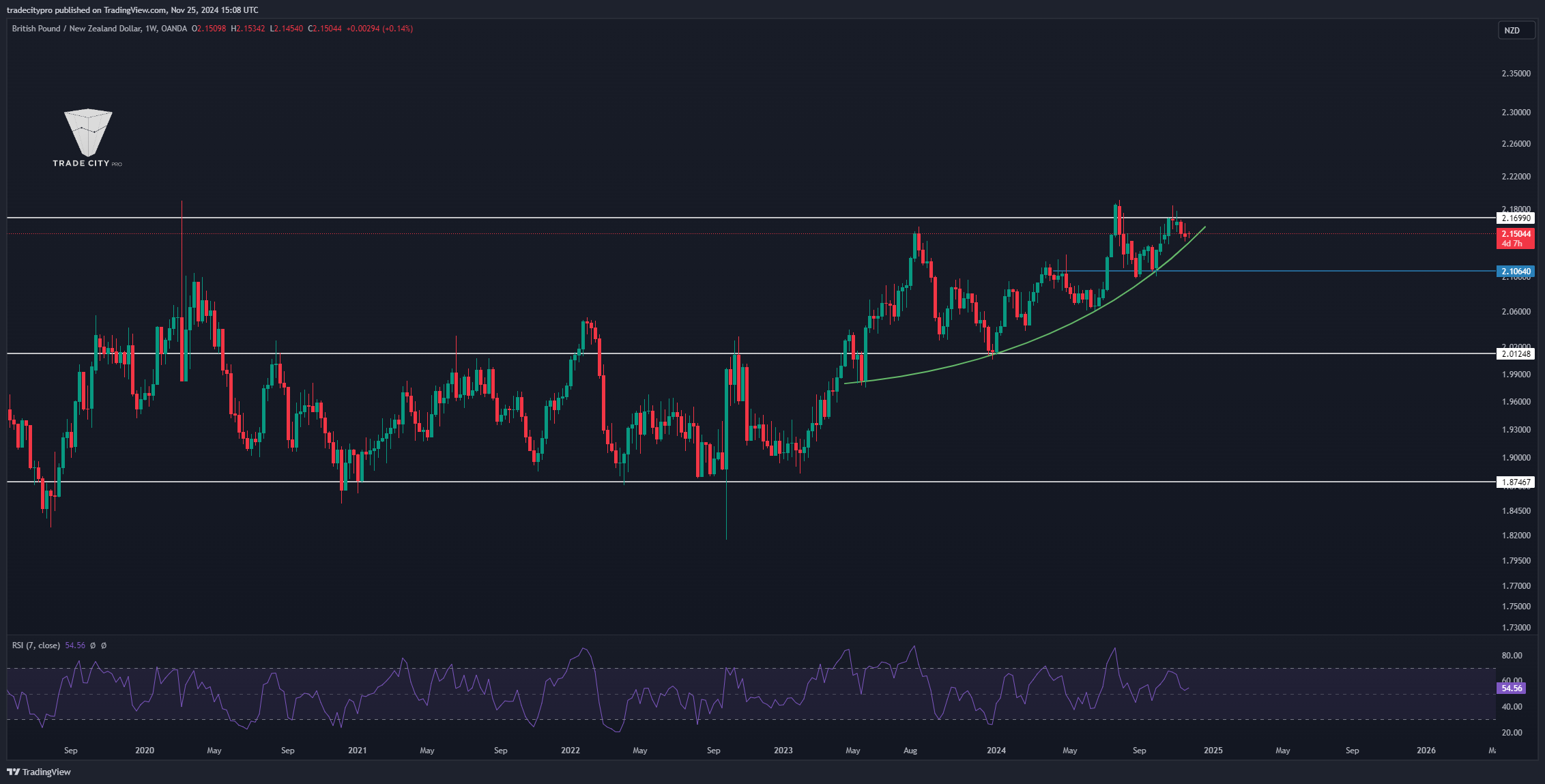This screenshot has width=1545, height=784.
Task: Click the 2020 time axis label
Action: [145, 751]
